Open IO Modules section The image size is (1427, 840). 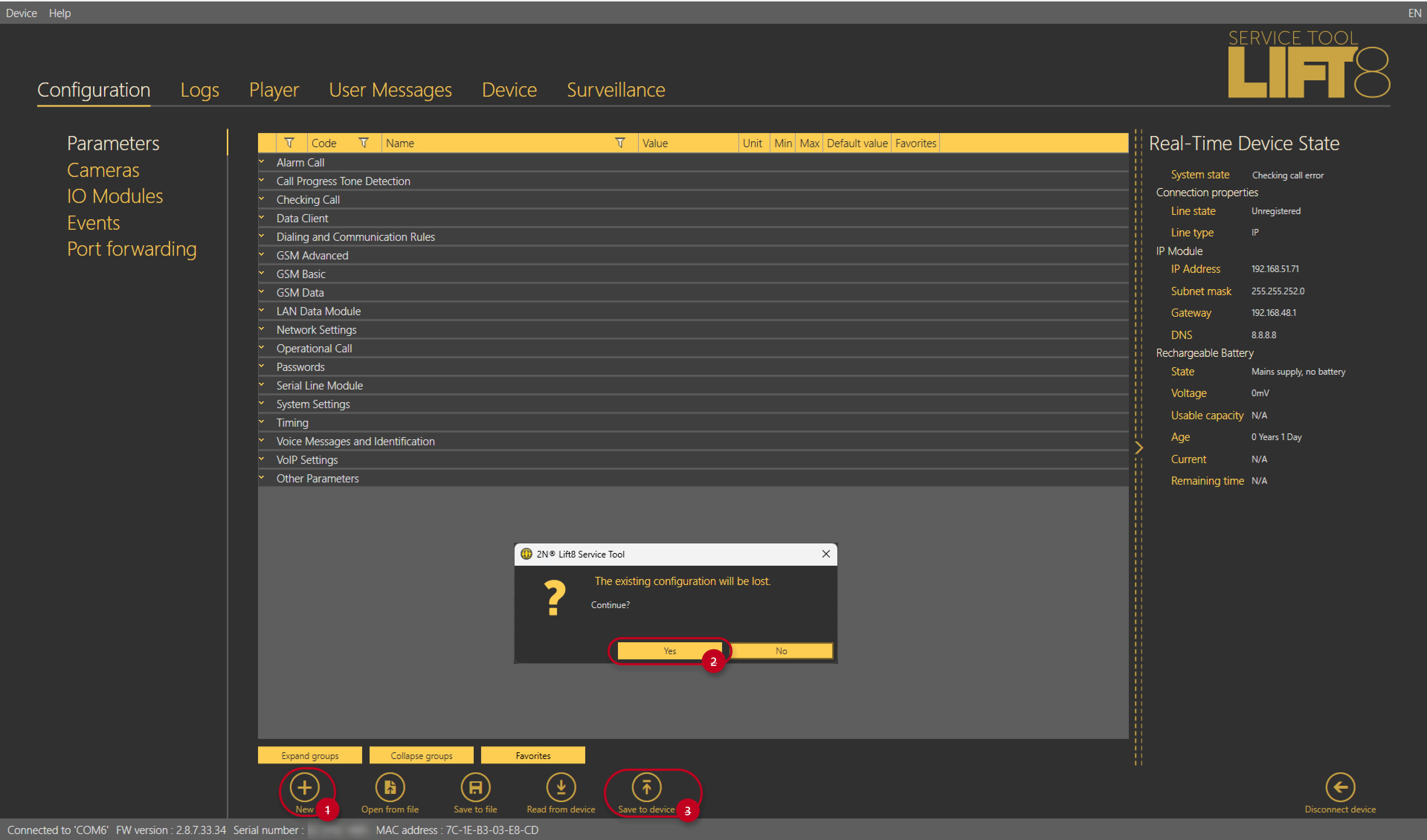pyautogui.click(x=115, y=196)
